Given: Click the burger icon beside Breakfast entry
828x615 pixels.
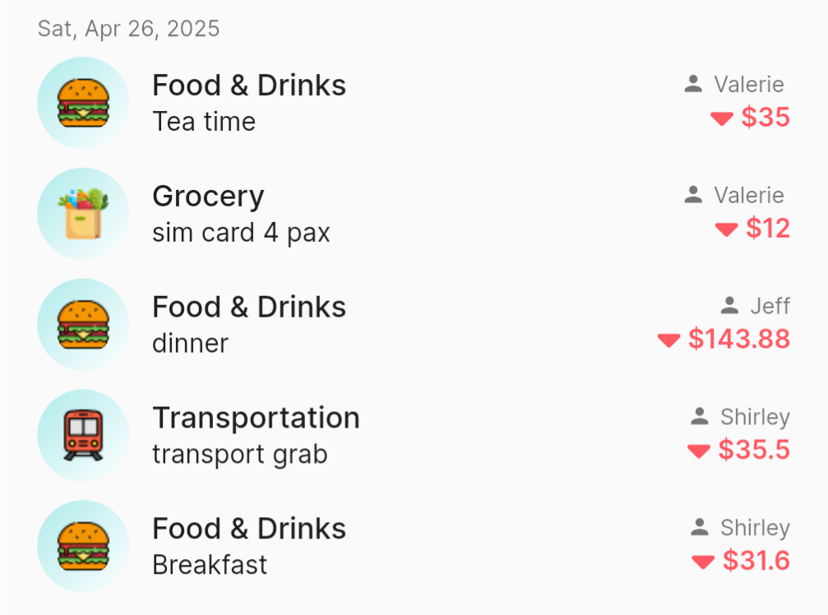Looking at the screenshot, I should click(x=83, y=545).
